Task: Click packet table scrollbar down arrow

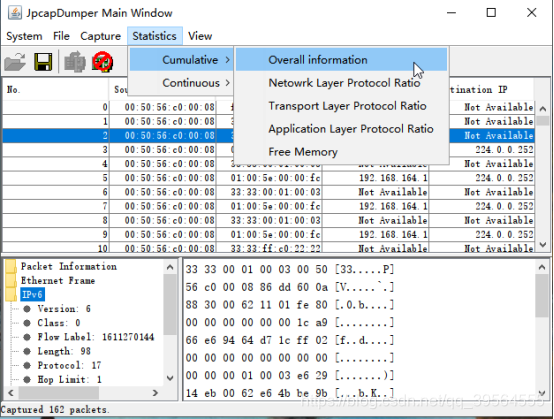Action: click(543, 244)
